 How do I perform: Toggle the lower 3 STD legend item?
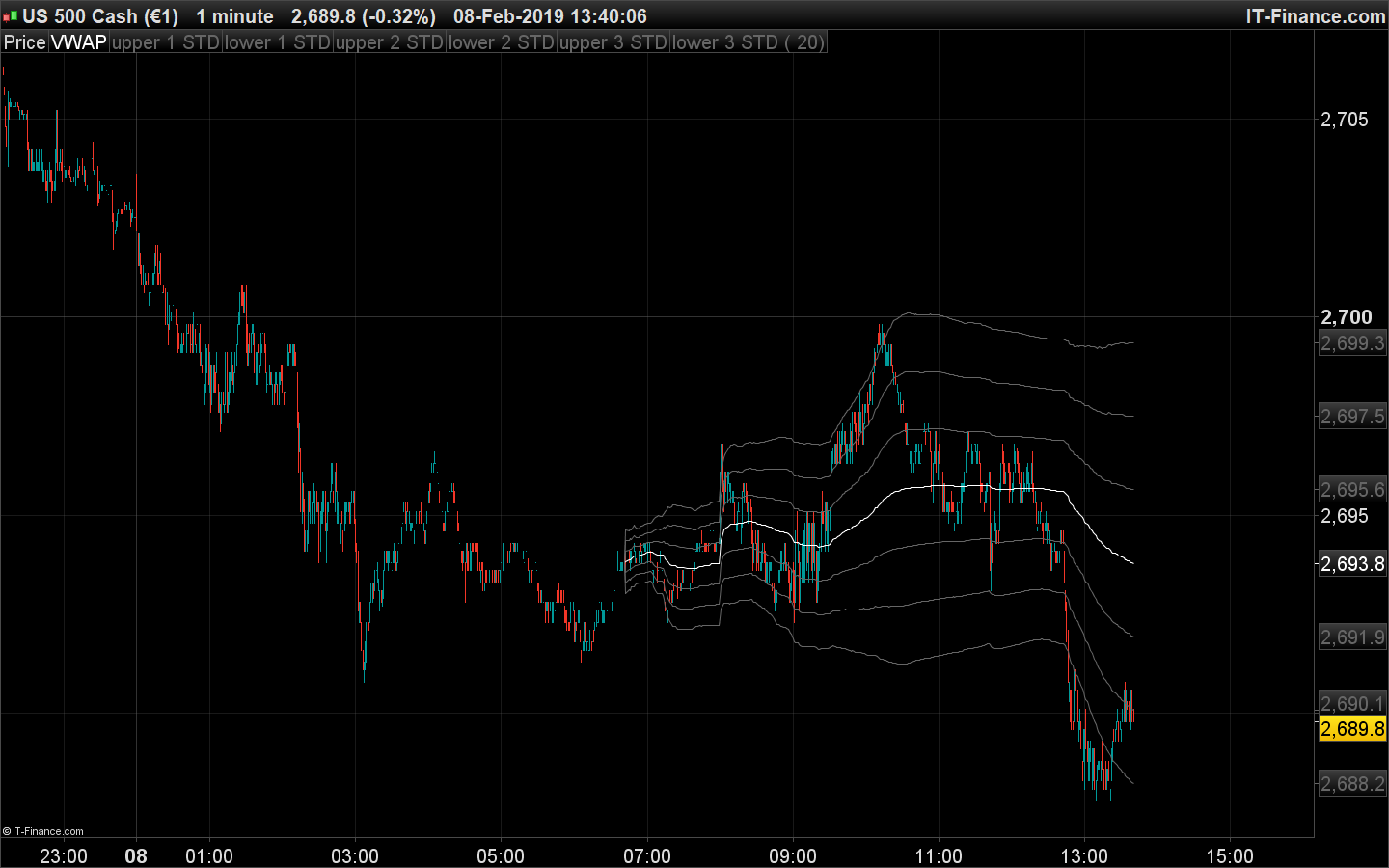(x=725, y=42)
